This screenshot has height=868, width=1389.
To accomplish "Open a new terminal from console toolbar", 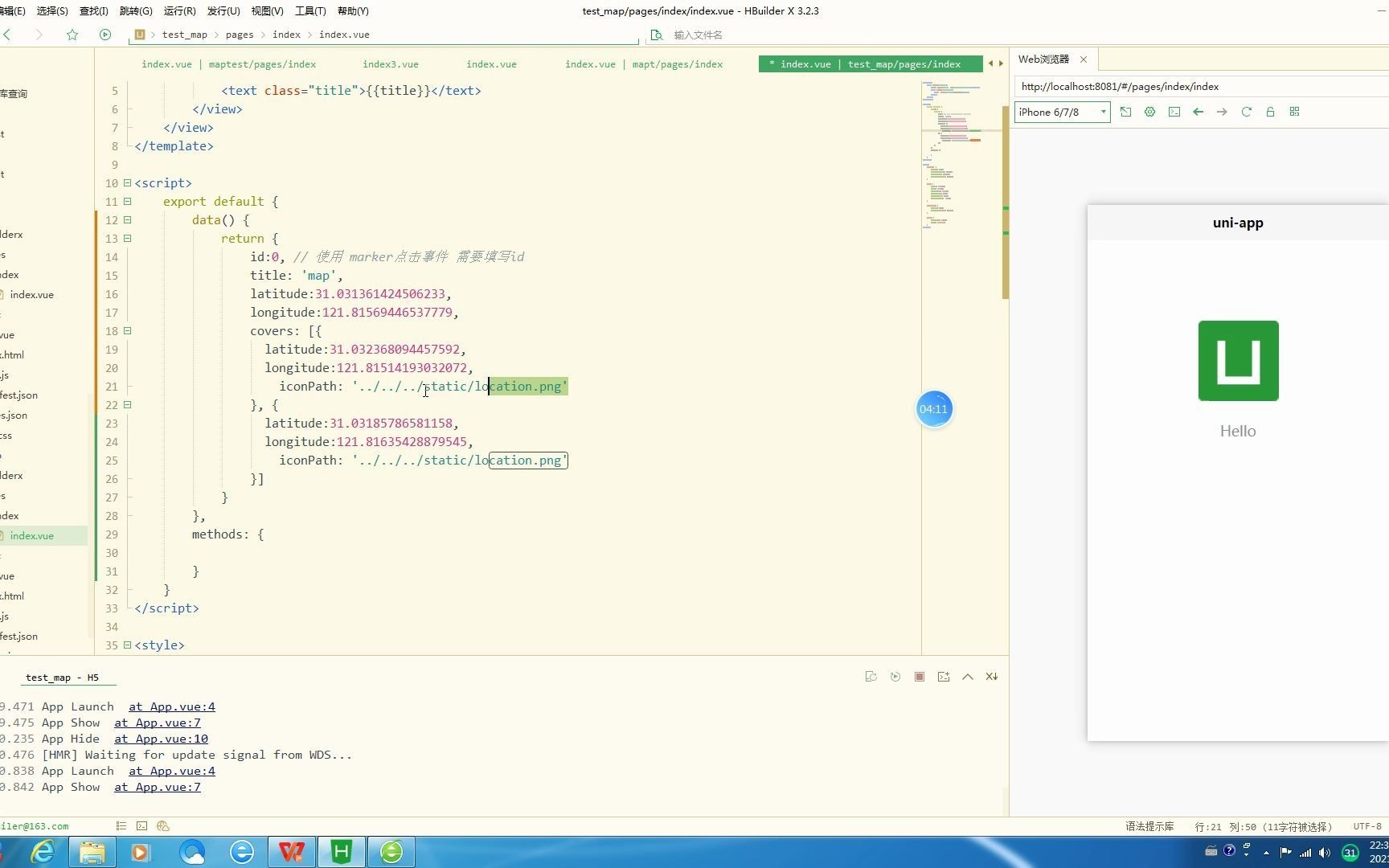I will pos(944,677).
